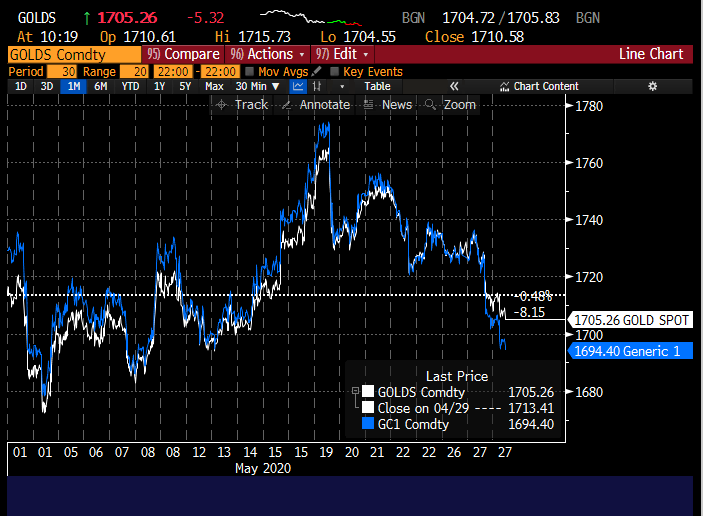Click the white GOLDS Comdty legend swatch
Image resolution: width=703 pixels, height=516 pixels.
[x=368, y=391]
